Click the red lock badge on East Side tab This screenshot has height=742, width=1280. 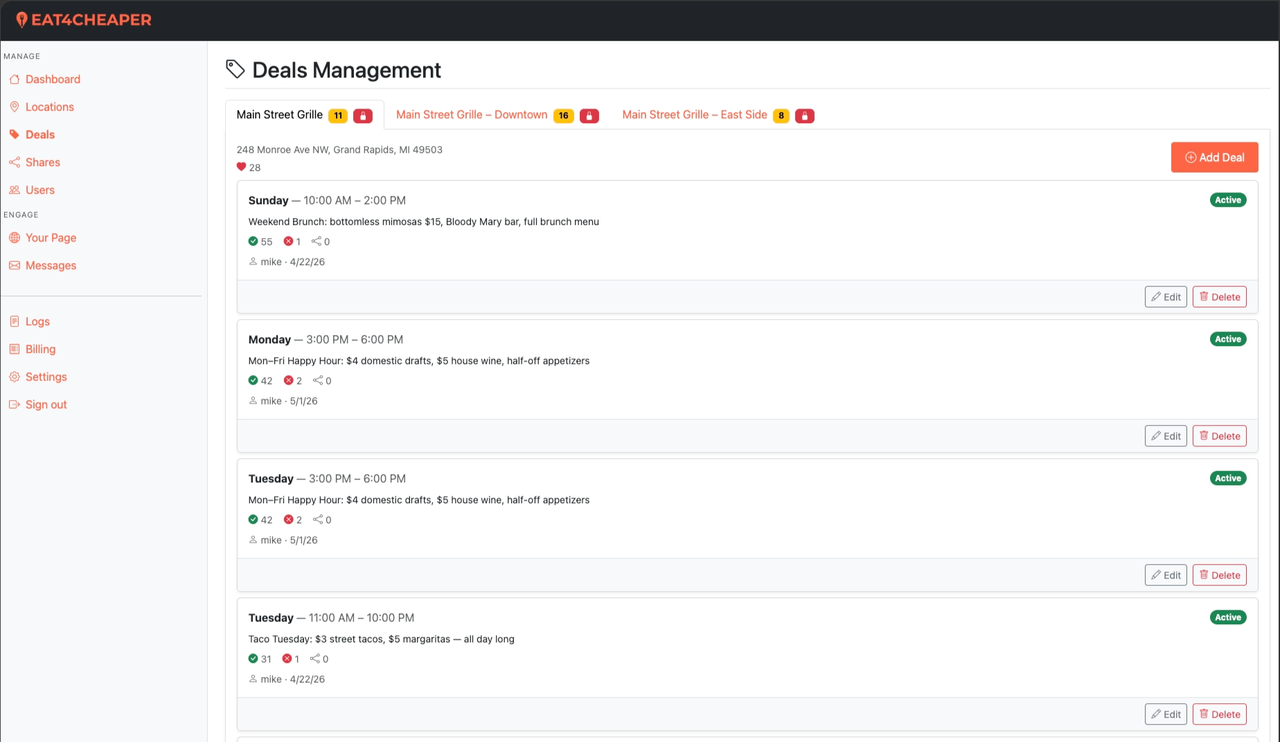[804, 116]
